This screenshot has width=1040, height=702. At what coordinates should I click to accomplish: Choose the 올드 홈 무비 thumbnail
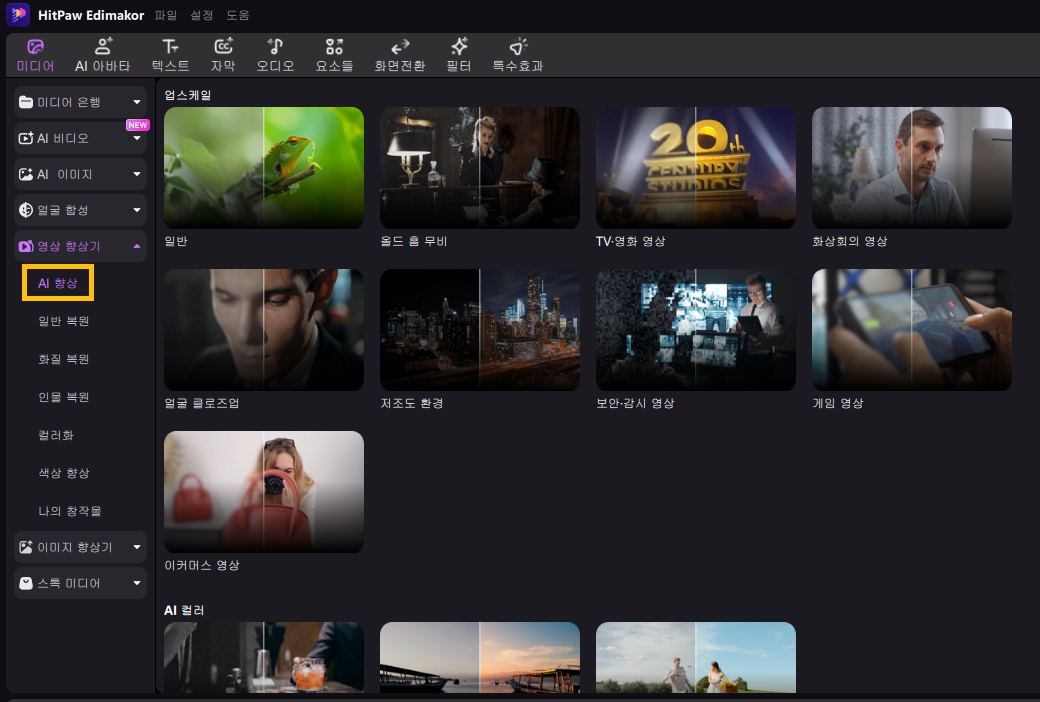tap(480, 168)
